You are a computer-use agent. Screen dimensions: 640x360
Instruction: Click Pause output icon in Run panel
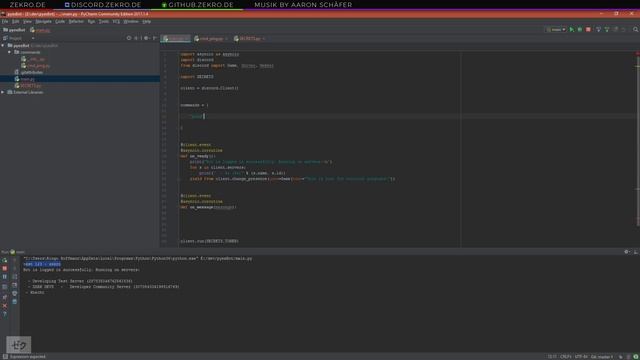(x=4, y=277)
